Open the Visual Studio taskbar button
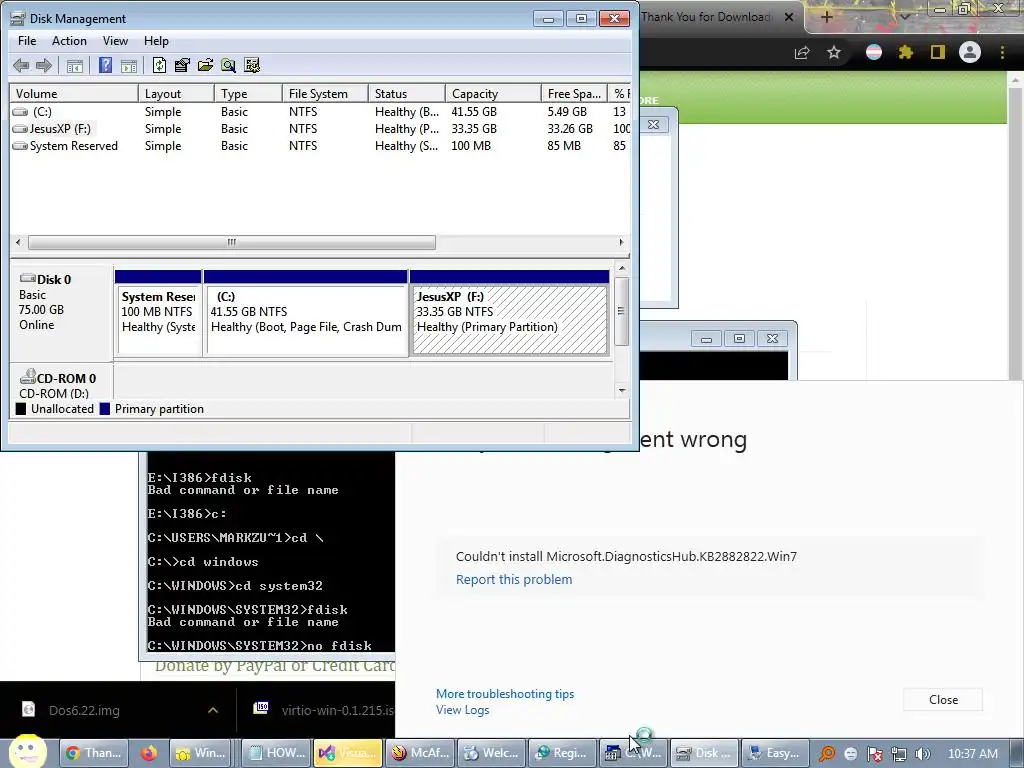 pyautogui.click(x=348, y=753)
